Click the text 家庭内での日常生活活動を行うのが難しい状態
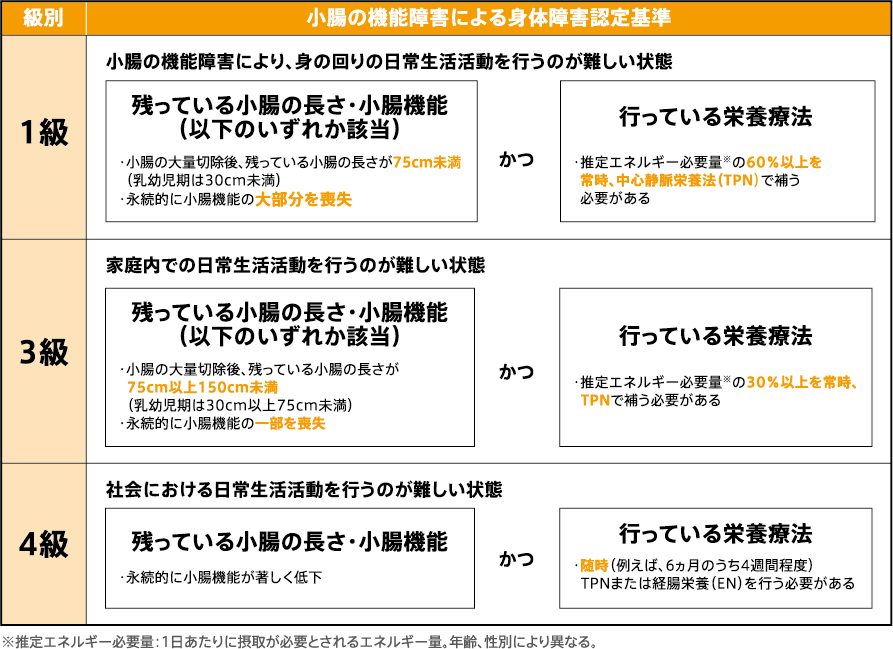The height and width of the screenshot is (649, 893). tap(296, 265)
